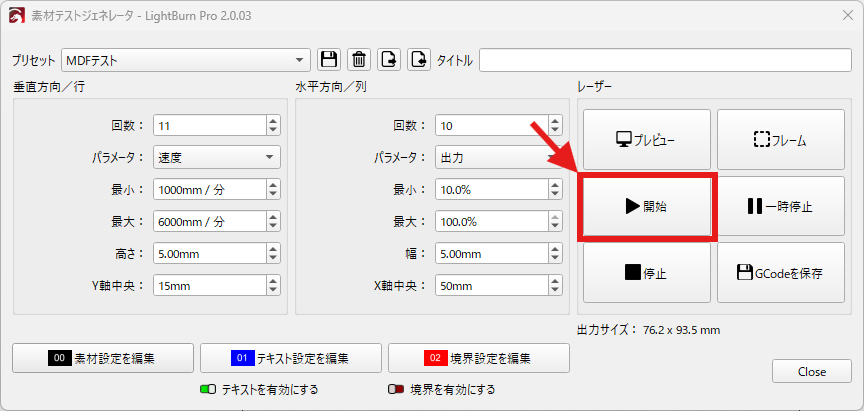
Task: Open the プリセット MDFテスト dropdown
Action: coord(186,60)
